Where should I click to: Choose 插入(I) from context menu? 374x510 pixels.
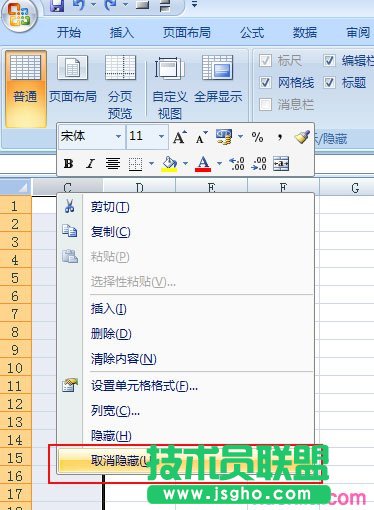pyautogui.click(x=185, y=309)
